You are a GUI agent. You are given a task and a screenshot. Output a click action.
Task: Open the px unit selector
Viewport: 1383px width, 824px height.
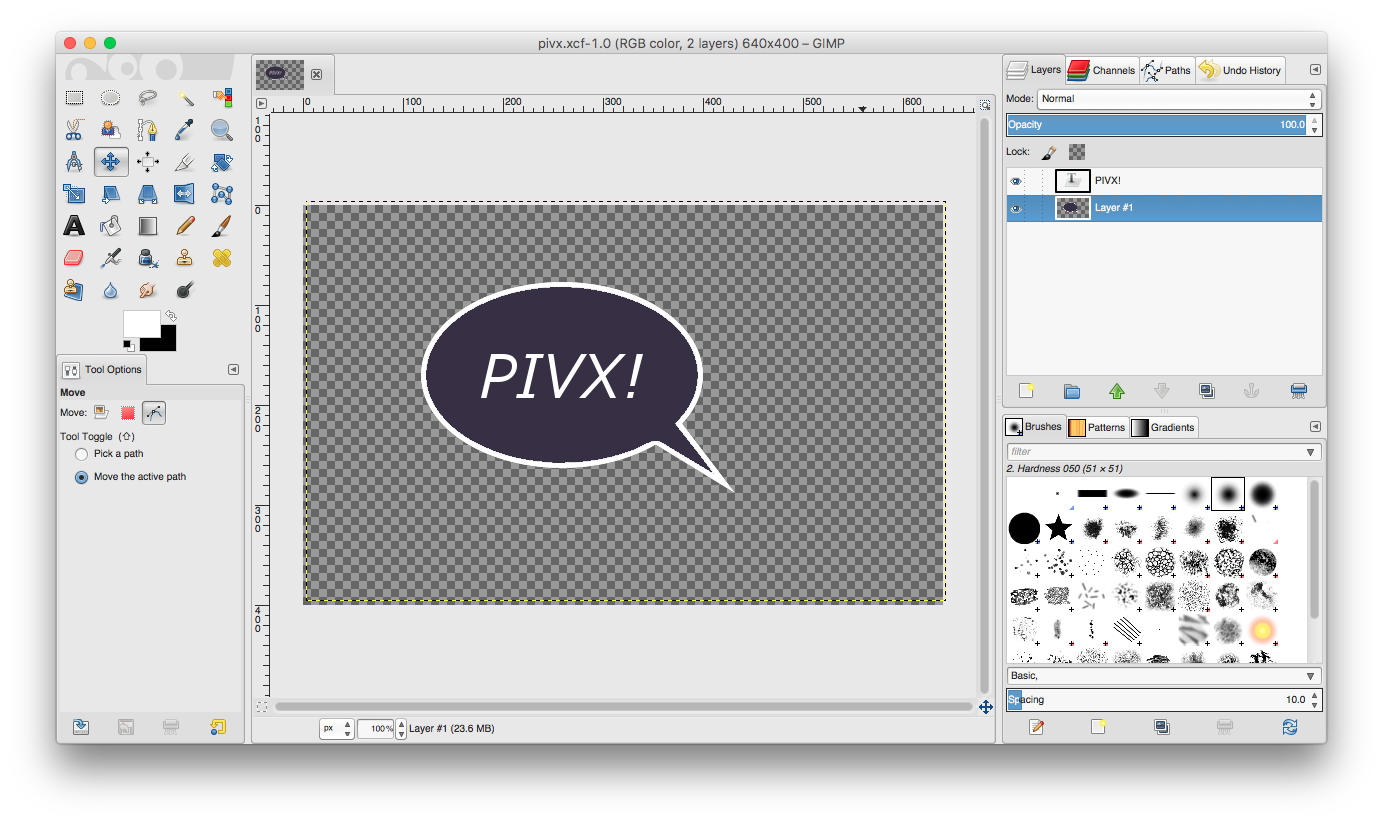click(337, 728)
